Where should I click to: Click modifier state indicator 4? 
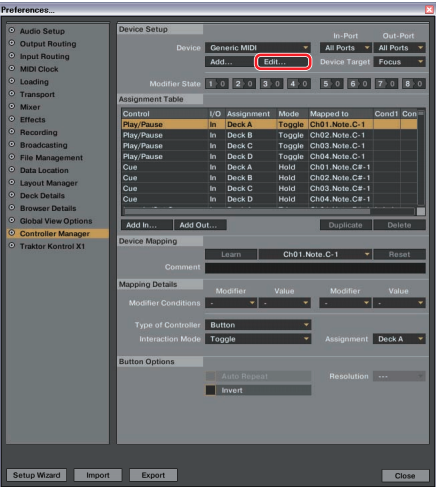[x=299, y=84]
